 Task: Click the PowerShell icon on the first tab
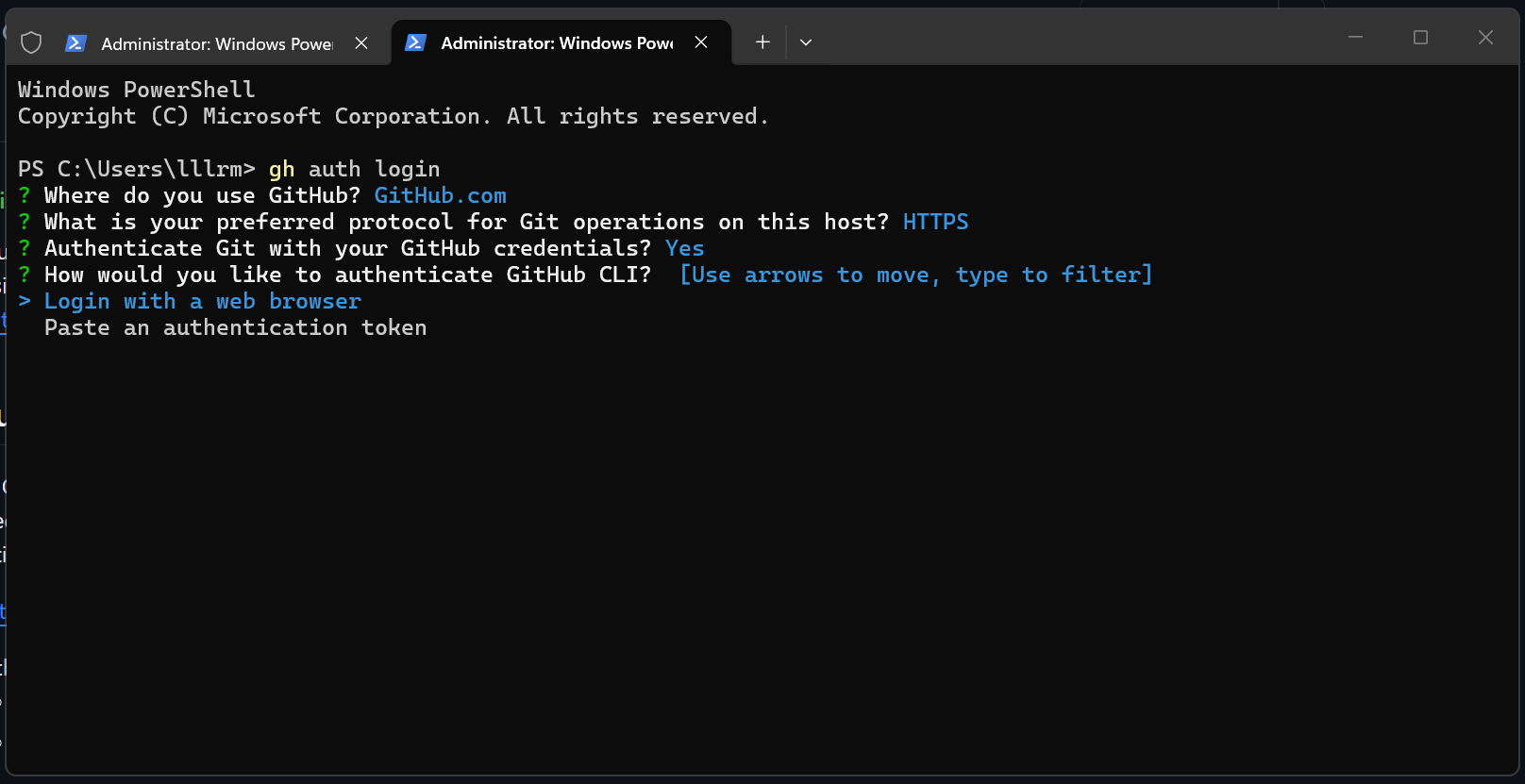(76, 43)
